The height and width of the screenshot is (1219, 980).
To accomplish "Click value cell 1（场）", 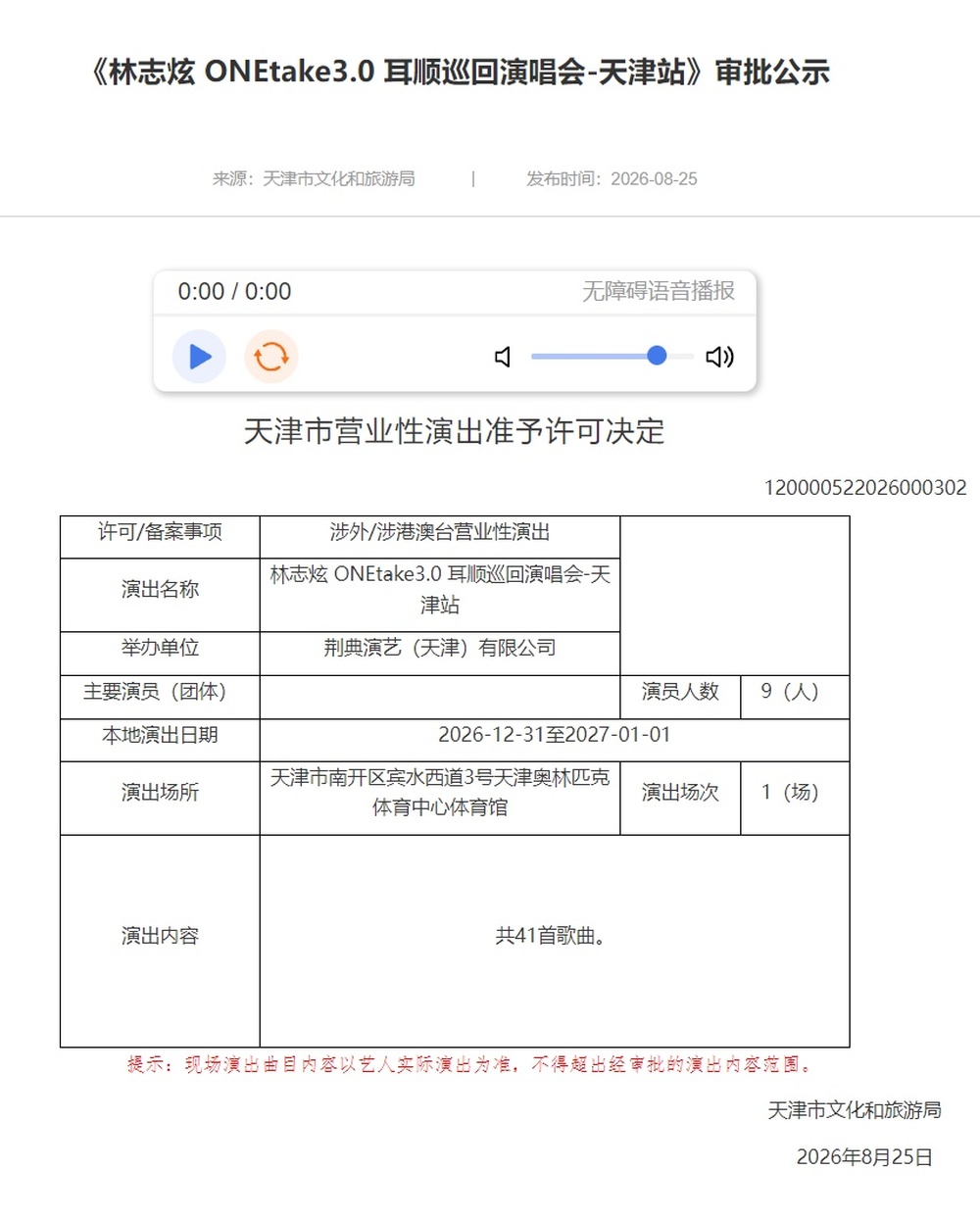I will coord(795,798).
